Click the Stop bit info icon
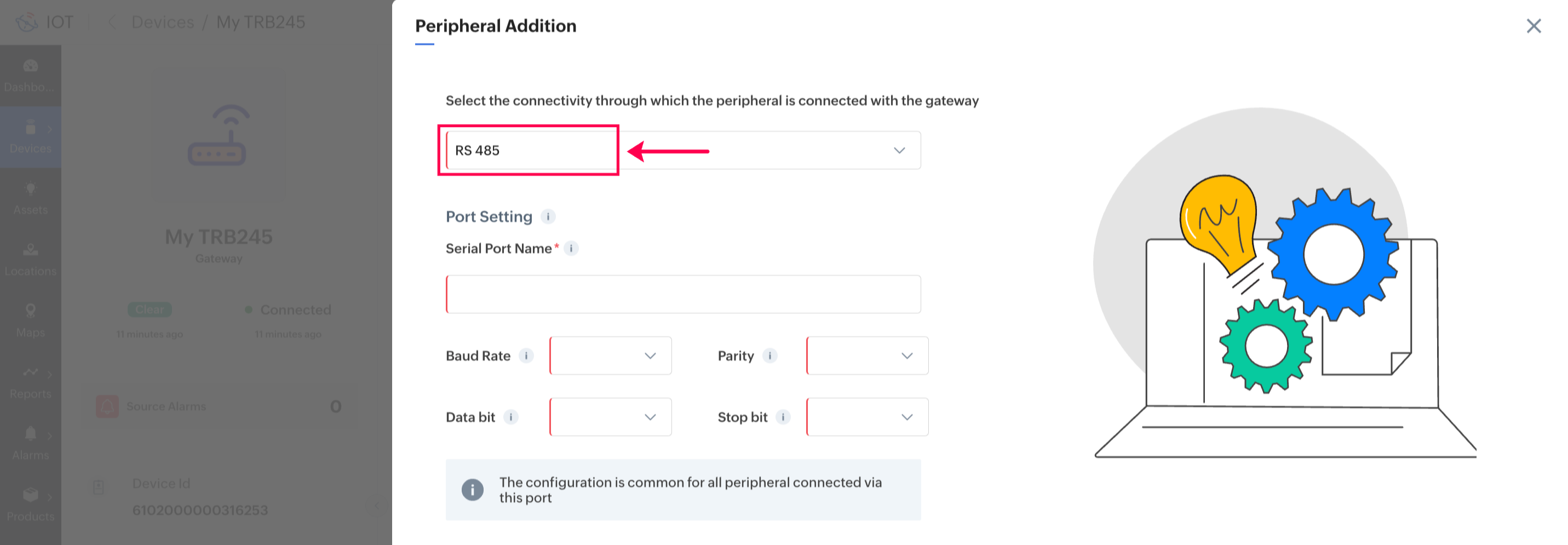1568x545 pixels. [x=783, y=417]
